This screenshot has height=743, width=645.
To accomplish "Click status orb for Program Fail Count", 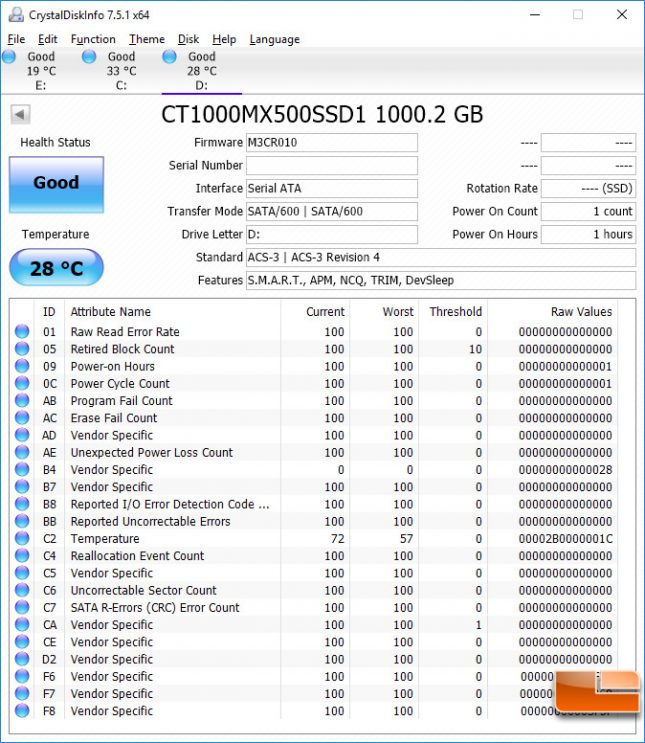I will [22, 400].
